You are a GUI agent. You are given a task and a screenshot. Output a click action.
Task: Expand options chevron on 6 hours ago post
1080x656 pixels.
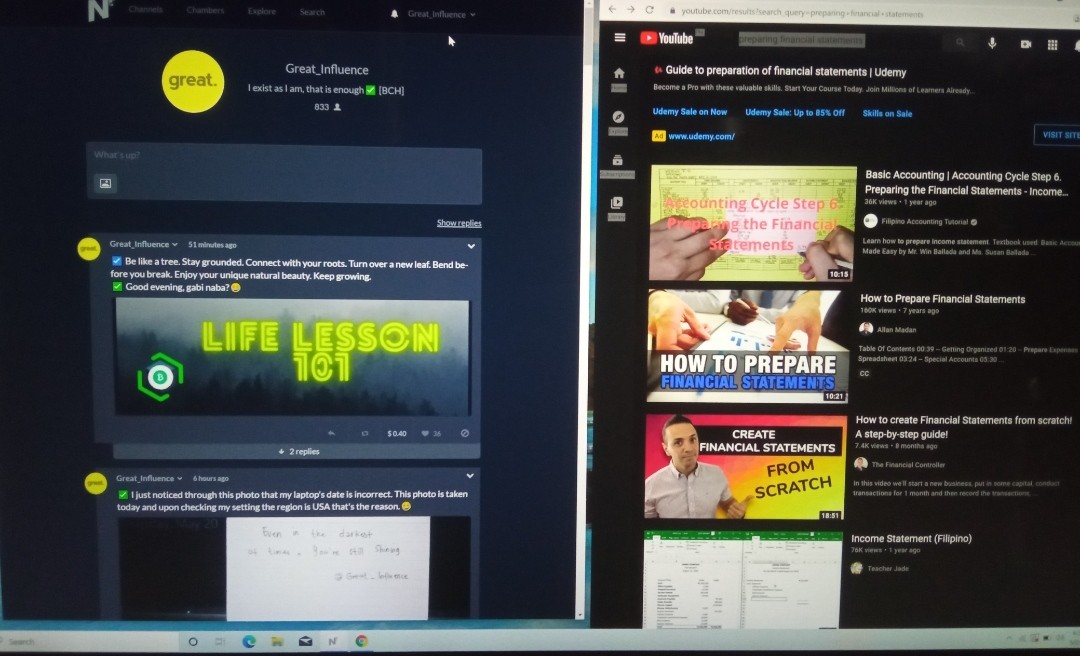470,475
